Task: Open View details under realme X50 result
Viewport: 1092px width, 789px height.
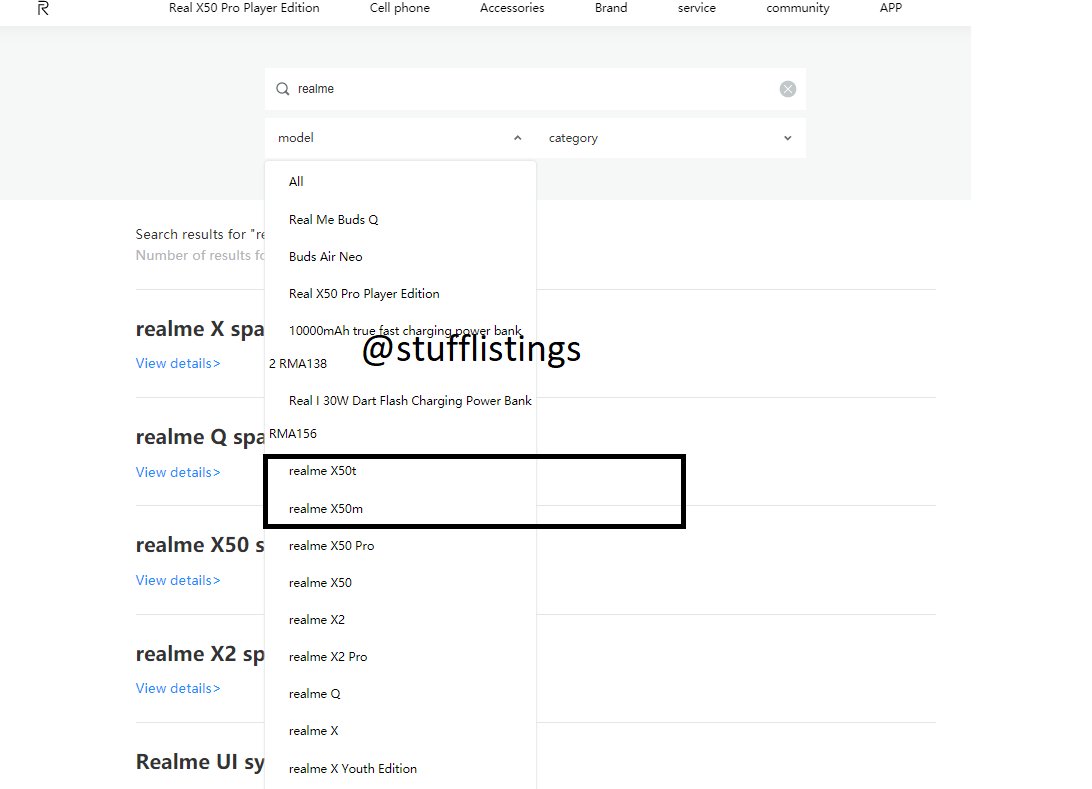Action: 178,581
